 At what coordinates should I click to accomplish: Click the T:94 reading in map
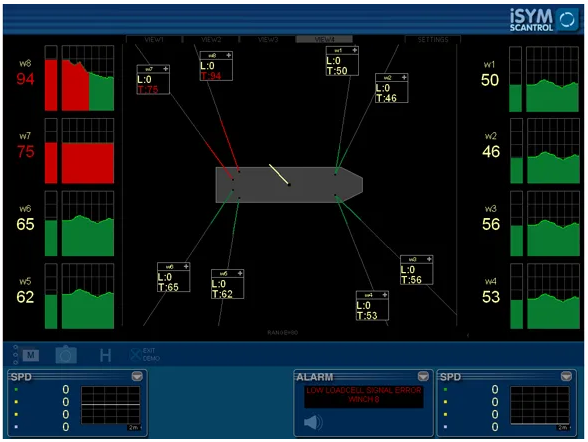(211, 76)
